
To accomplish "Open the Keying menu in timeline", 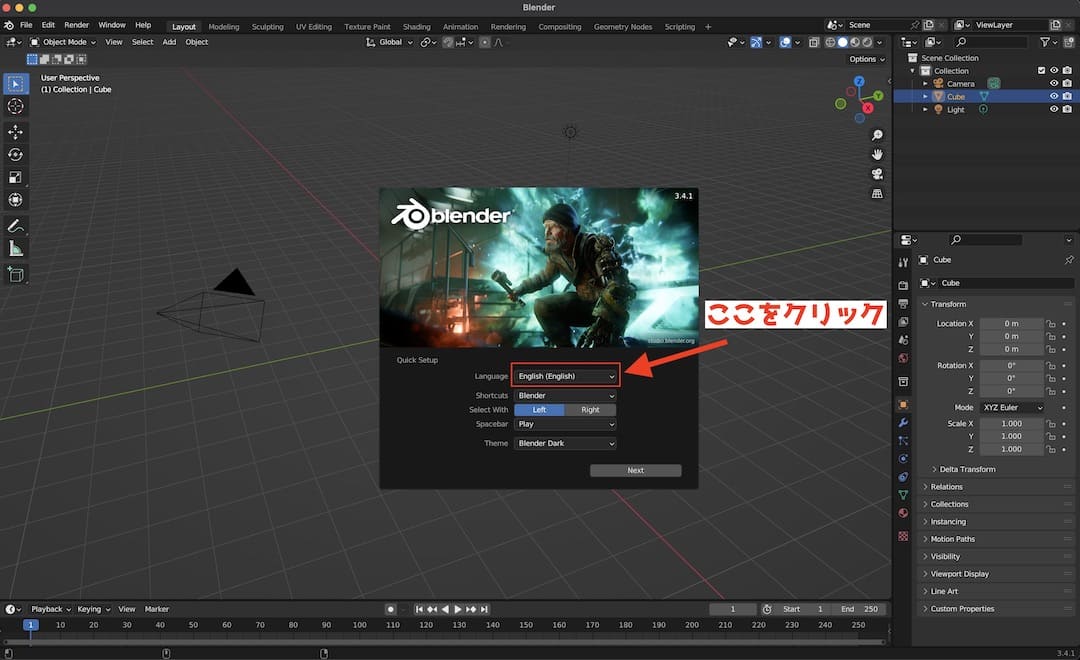I will tap(93, 609).
